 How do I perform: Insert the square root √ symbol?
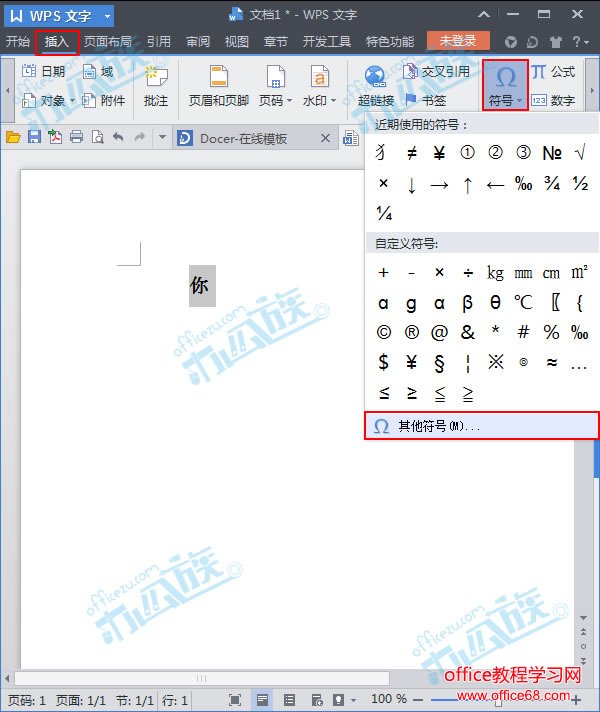coord(580,153)
